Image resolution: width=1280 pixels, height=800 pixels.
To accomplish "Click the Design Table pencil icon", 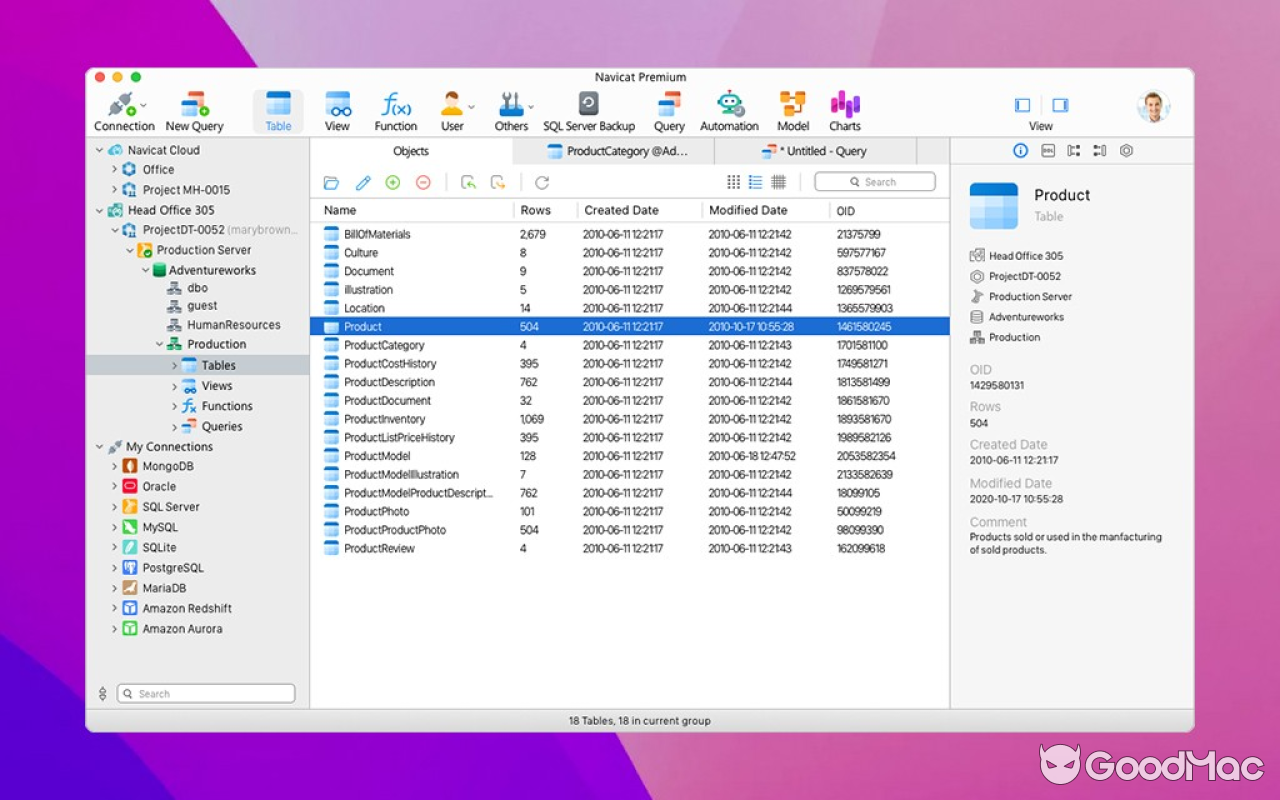I will 361,182.
